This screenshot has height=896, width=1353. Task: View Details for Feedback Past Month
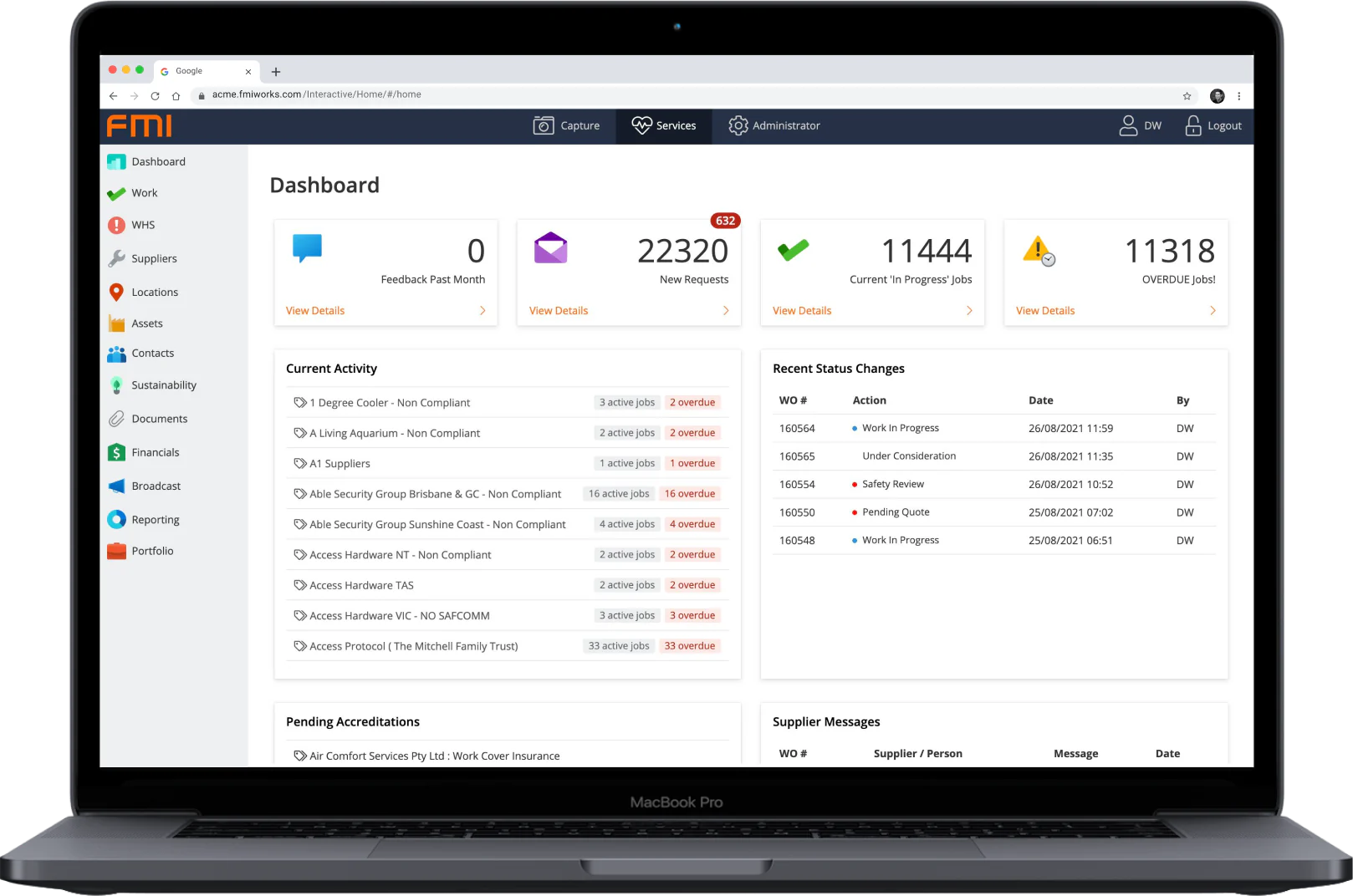click(315, 311)
